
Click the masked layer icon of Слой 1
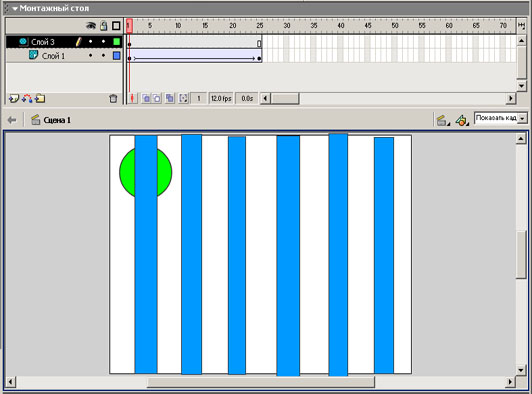point(33,55)
